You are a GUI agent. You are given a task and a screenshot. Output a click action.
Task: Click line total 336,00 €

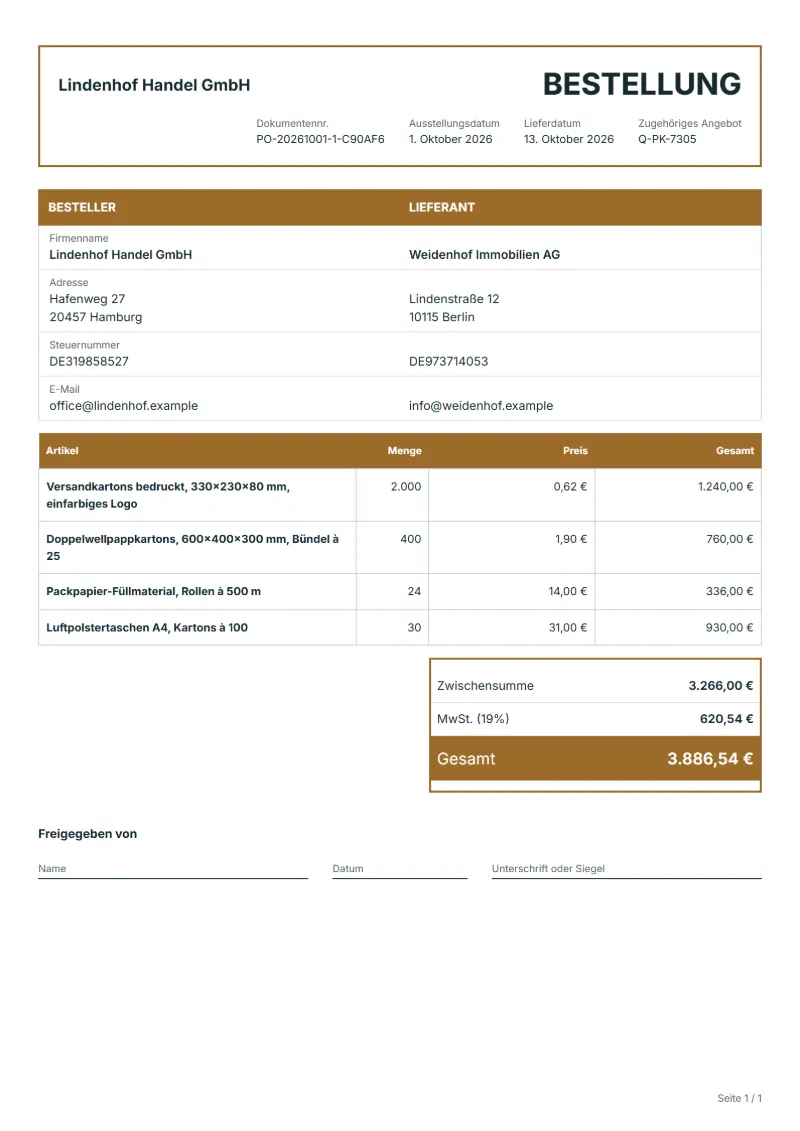point(729,591)
